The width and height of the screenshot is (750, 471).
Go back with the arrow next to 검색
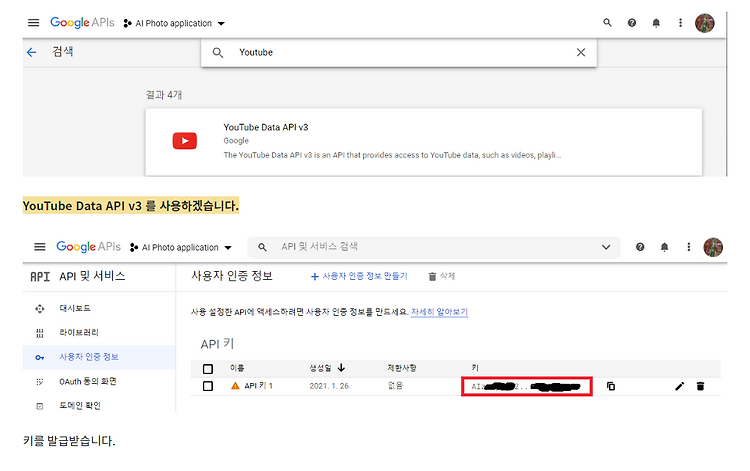32,52
